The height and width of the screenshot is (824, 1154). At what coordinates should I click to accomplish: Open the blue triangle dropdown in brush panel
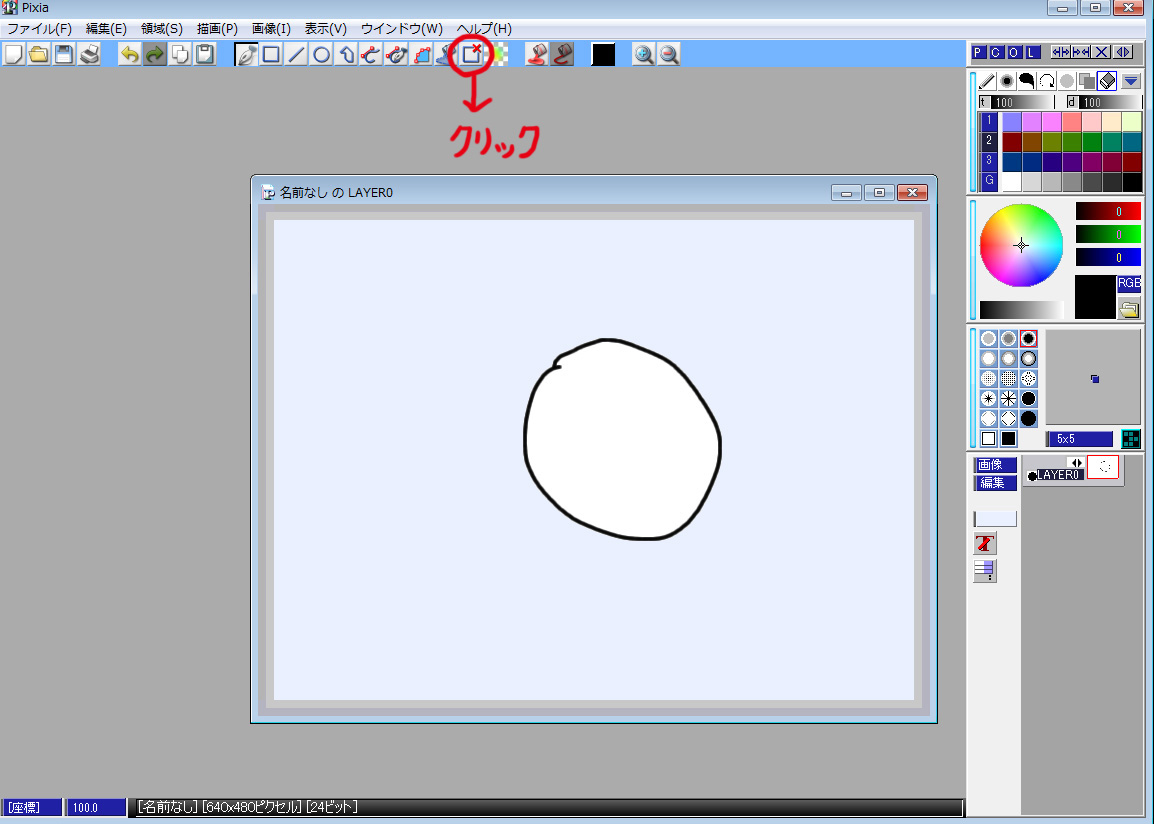click(1131, 81)
